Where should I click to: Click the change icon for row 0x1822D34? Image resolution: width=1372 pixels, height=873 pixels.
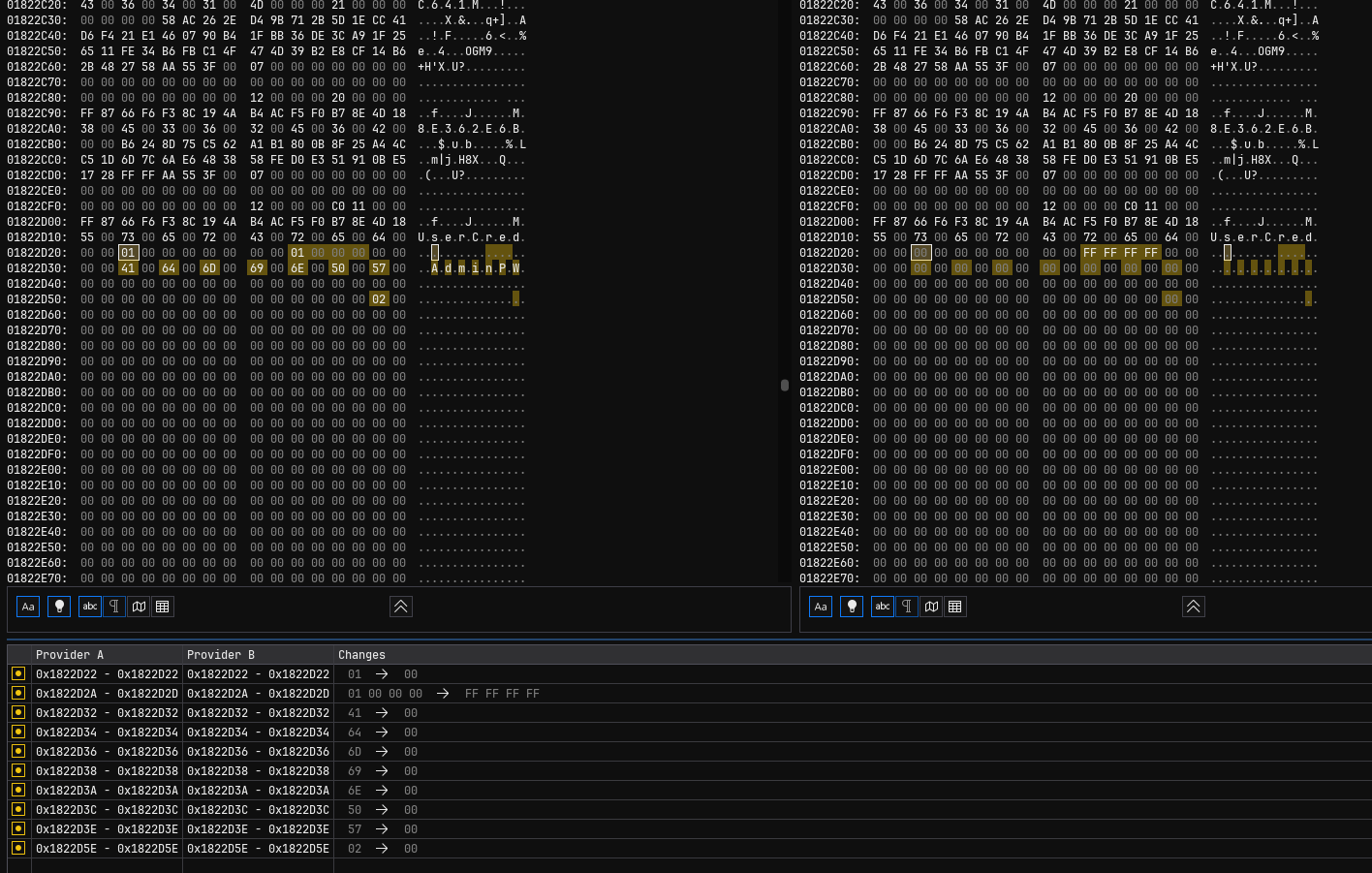pyautogui.click(x=18, y=732)
